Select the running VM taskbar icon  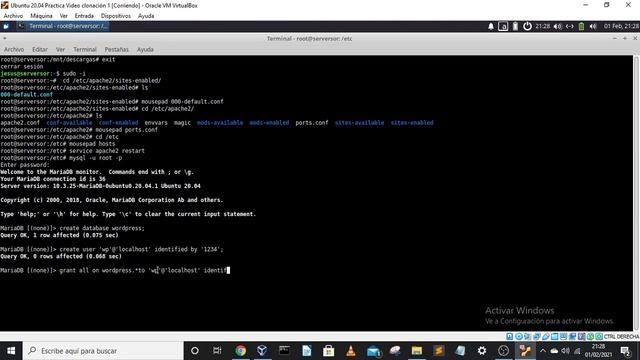coord(525,351)
